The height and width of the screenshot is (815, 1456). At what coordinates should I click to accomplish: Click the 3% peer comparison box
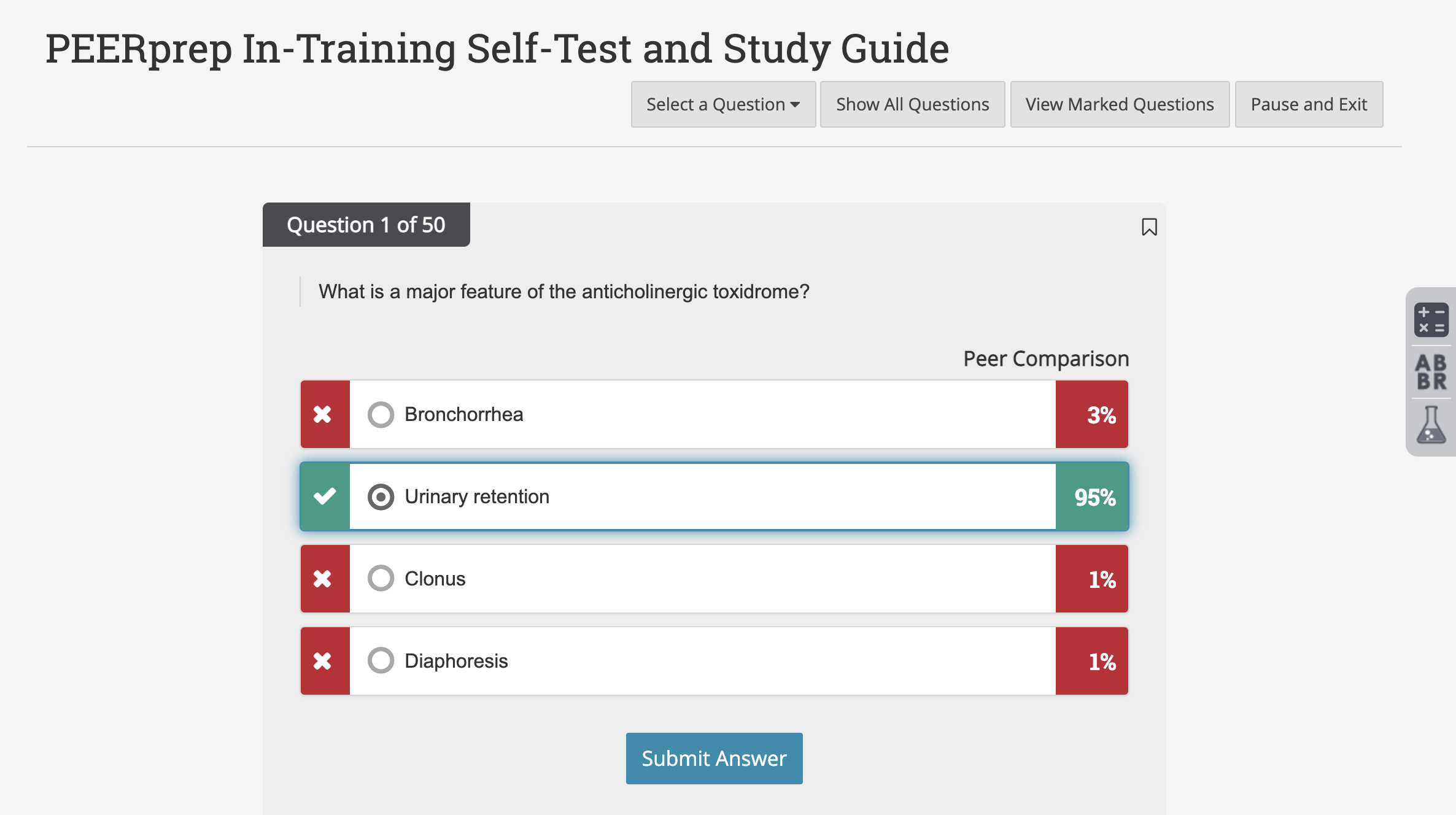(x=1092, y=414)
